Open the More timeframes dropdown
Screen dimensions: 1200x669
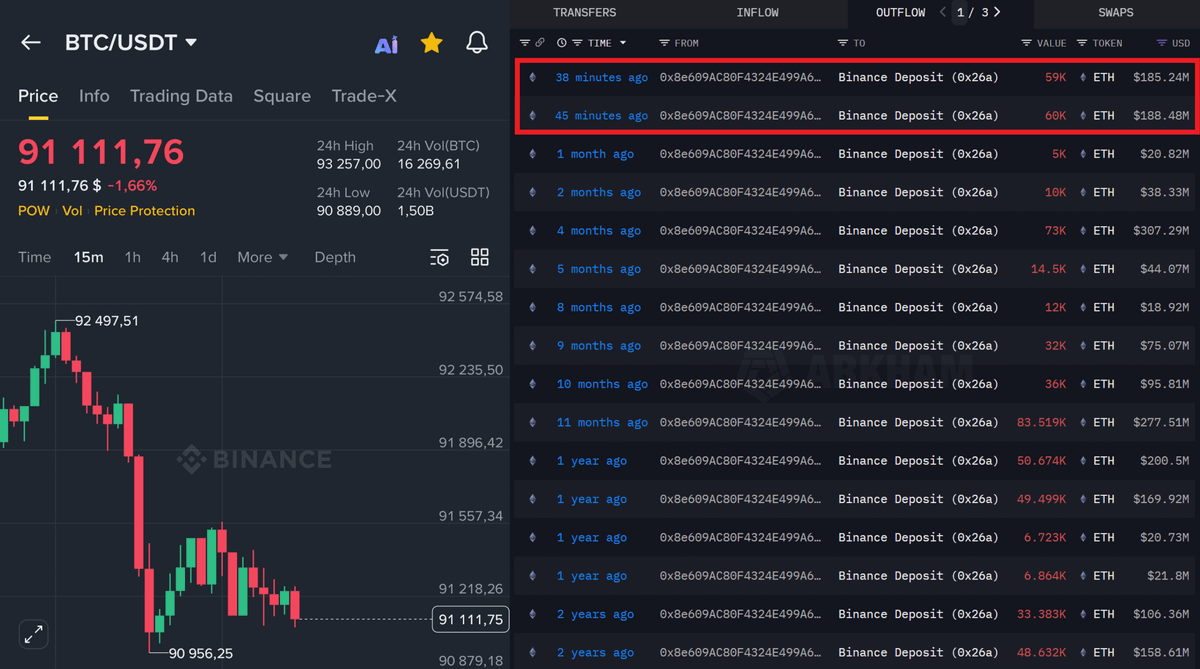point(262,257)
